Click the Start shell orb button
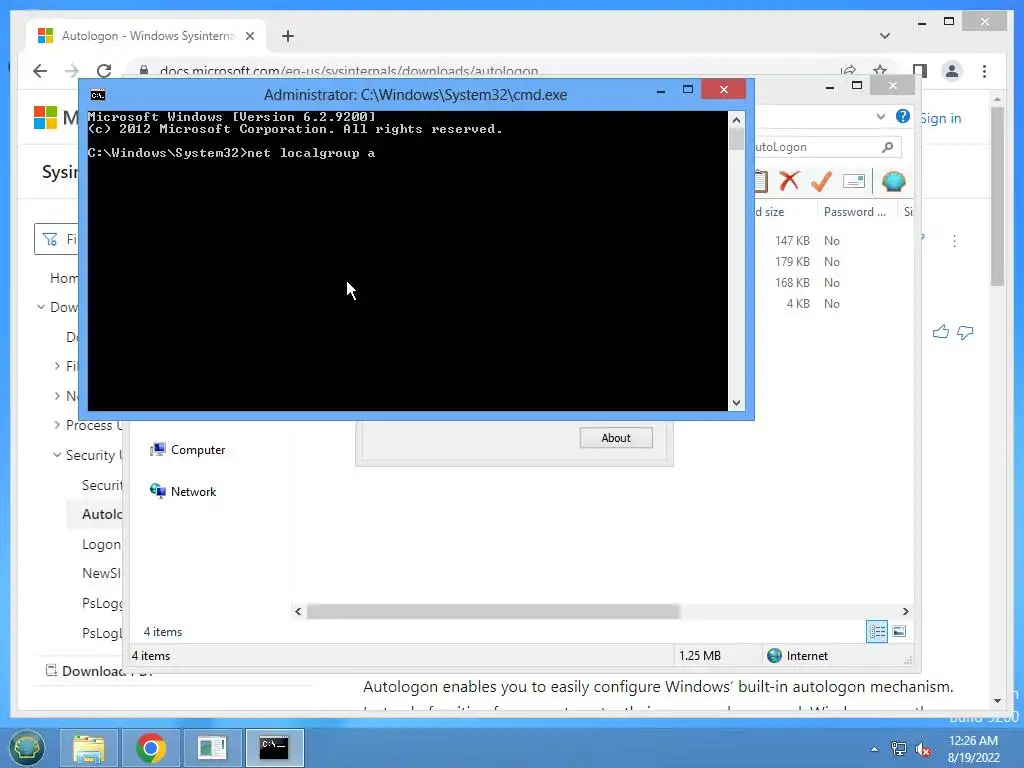1024x768 pixels. (x=26, y=748)
